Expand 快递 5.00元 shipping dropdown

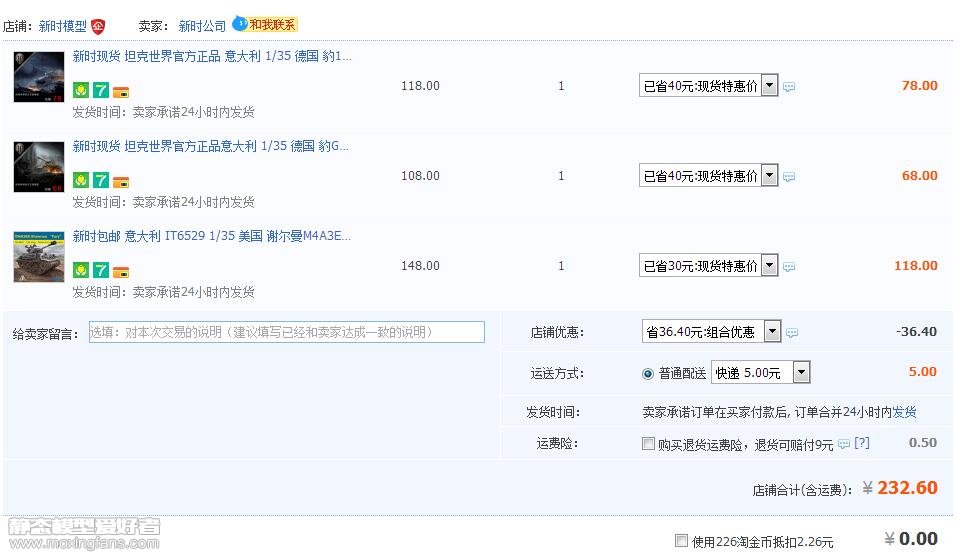pos(761,372)
